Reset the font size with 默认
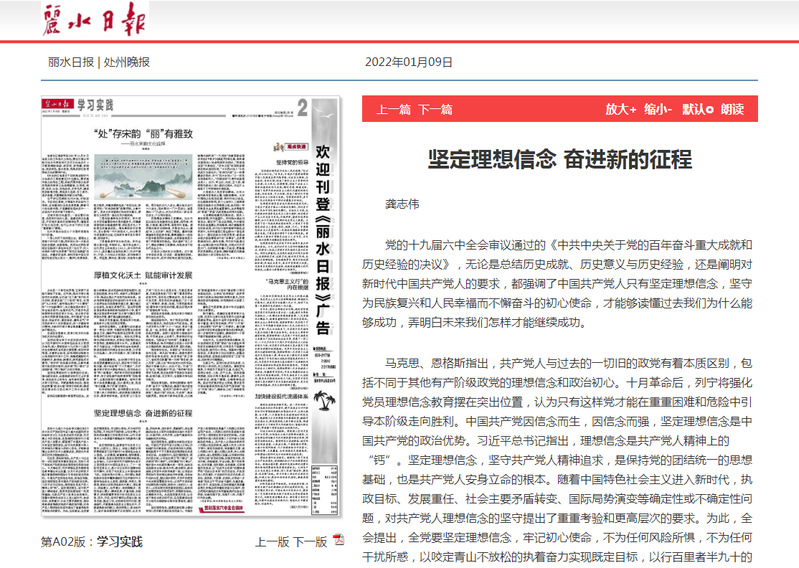Screen dimensions: 799x568 point(694,109)
